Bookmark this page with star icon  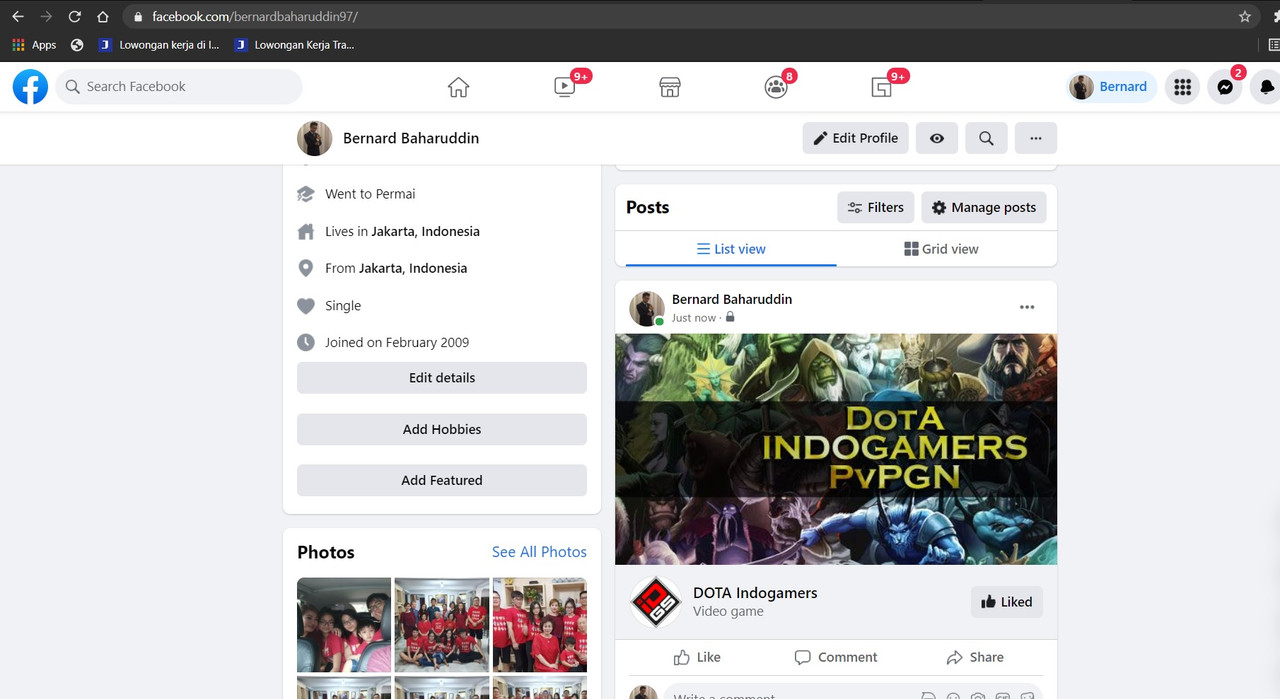click(1245, 16)
